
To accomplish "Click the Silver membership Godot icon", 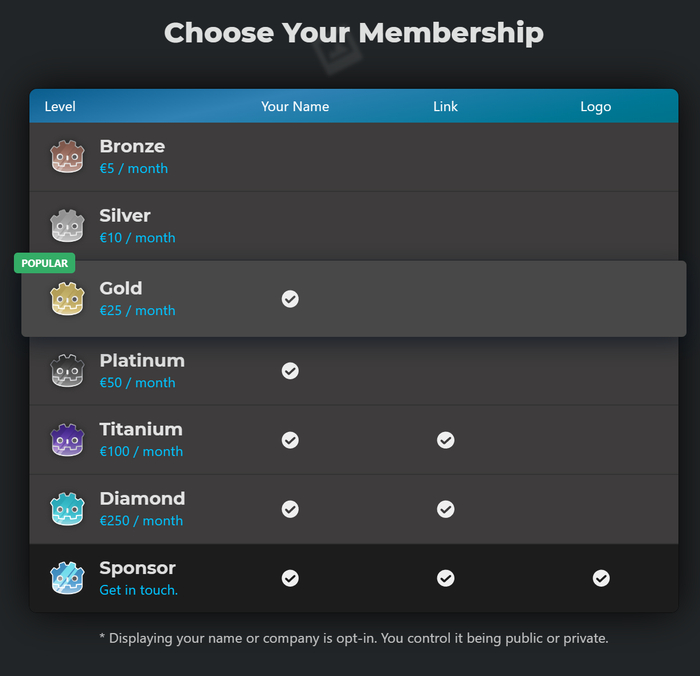I will pos(67,226).
